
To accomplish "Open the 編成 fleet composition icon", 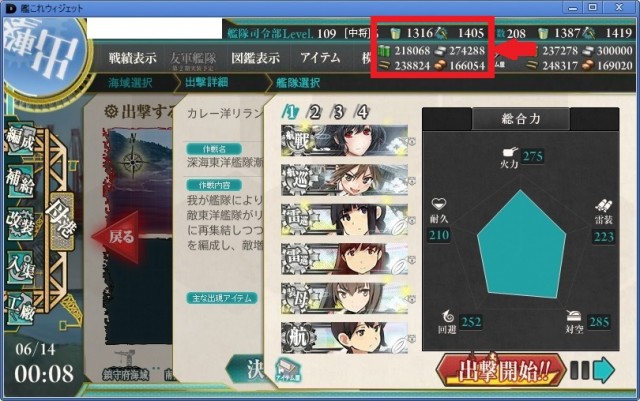I will [x=20, y=139].
